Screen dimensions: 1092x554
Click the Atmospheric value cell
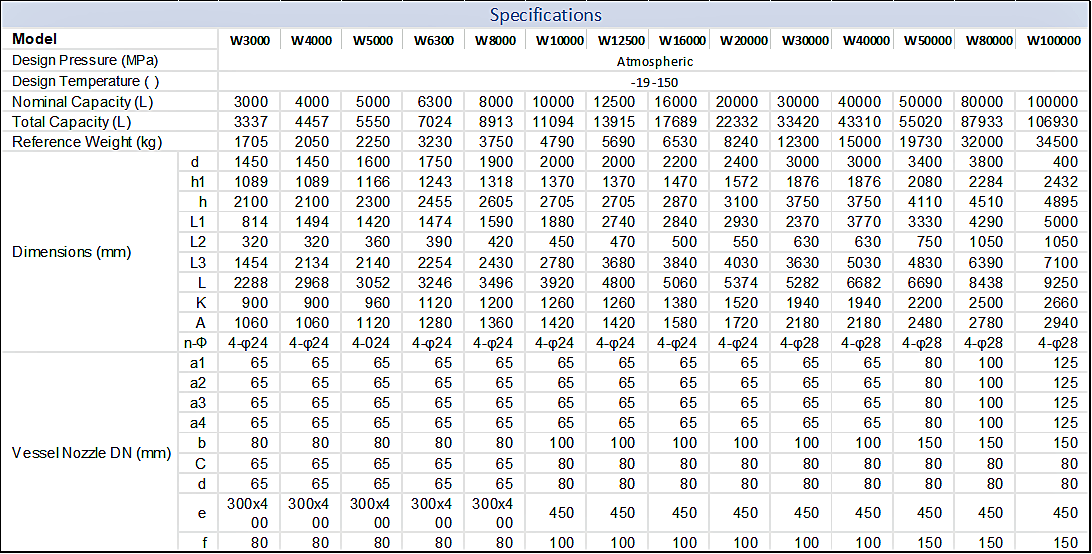coord(655,61)
